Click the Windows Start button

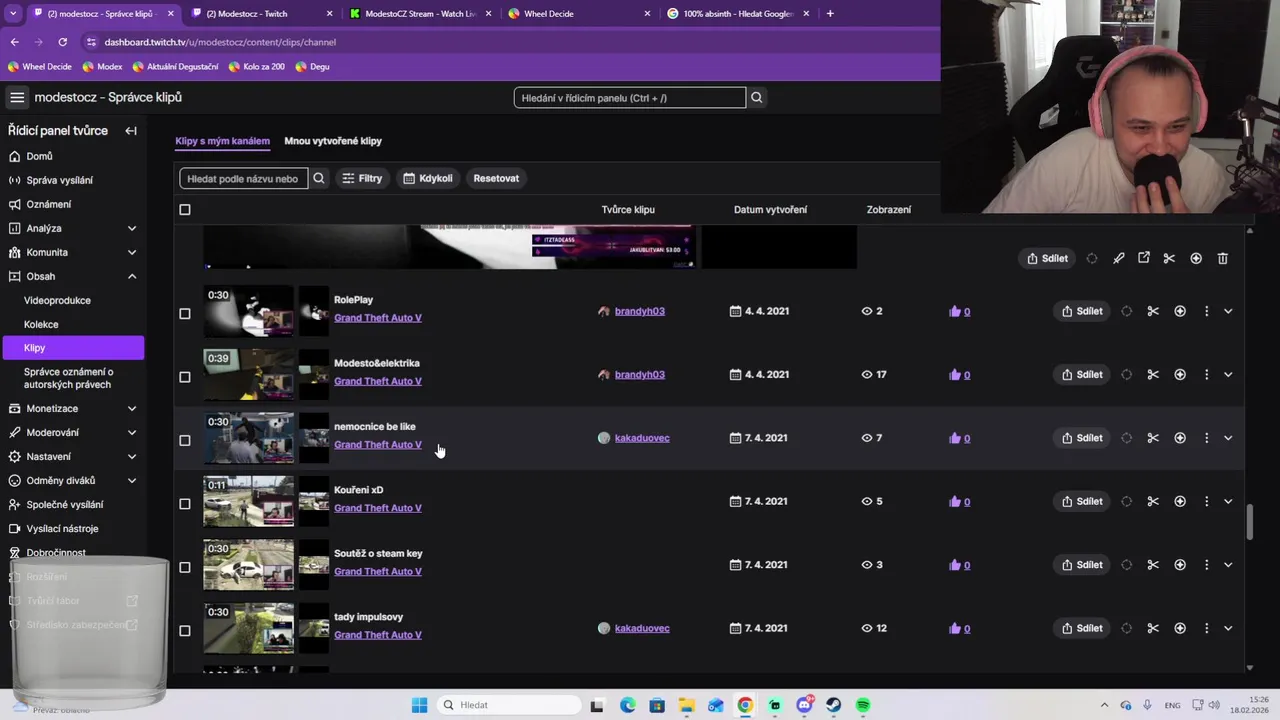coord(420,705)
